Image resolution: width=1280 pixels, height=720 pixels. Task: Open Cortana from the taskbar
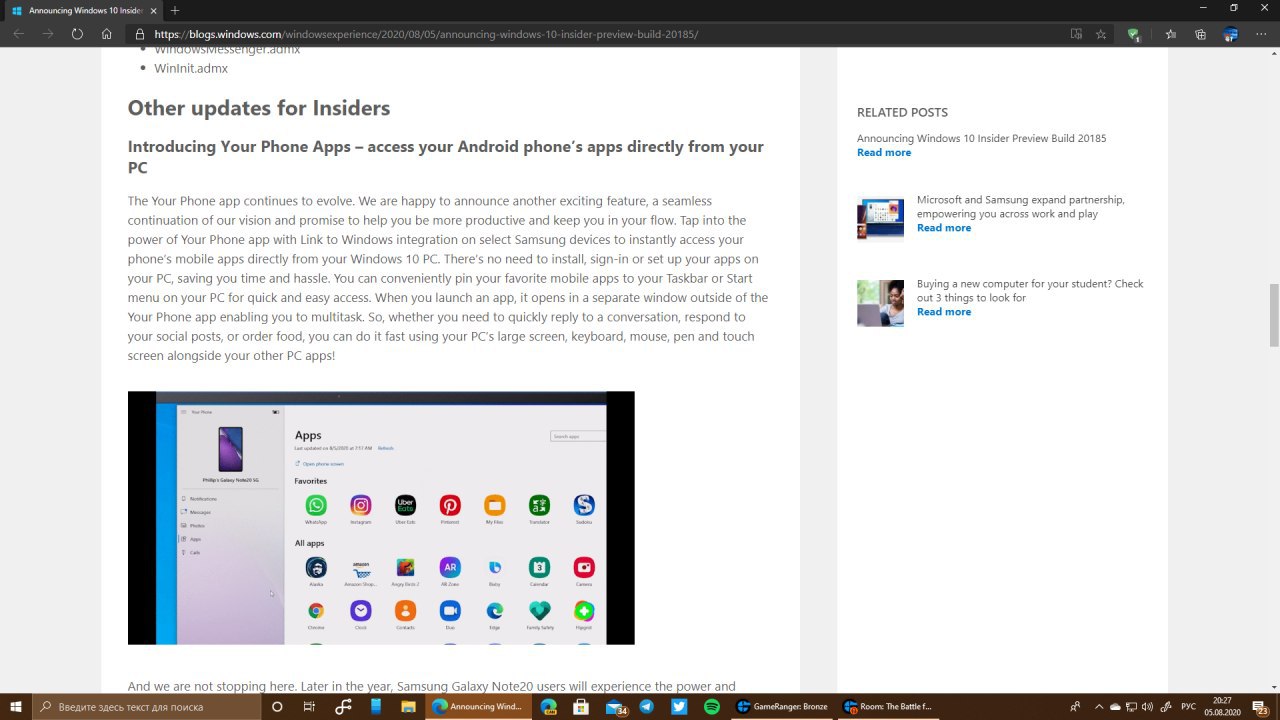pyautogui.click(x=277, y=706)
